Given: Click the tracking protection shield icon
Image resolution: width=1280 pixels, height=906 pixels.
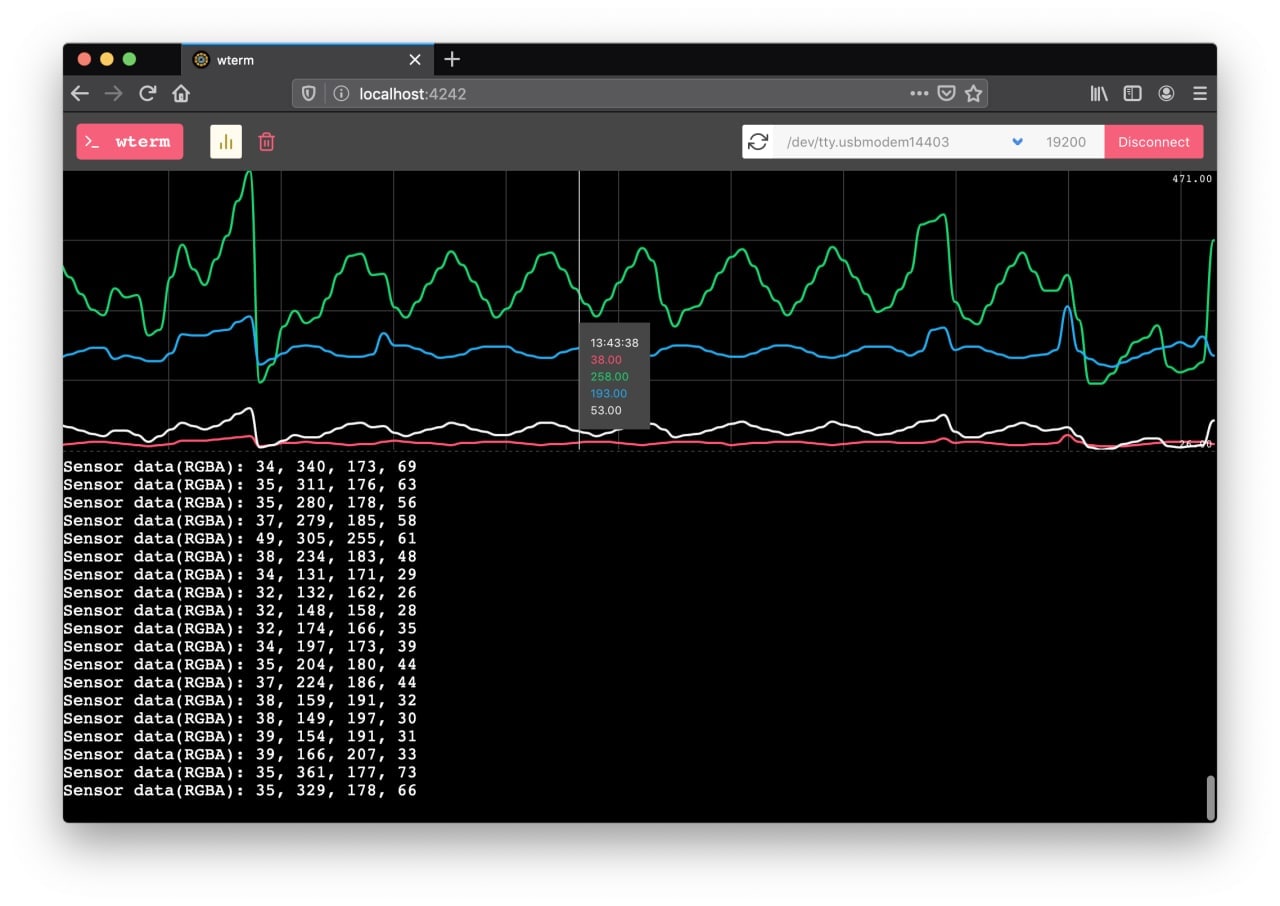Looking at the screenshot, I should pyautogui.click(x=309, y=93).
